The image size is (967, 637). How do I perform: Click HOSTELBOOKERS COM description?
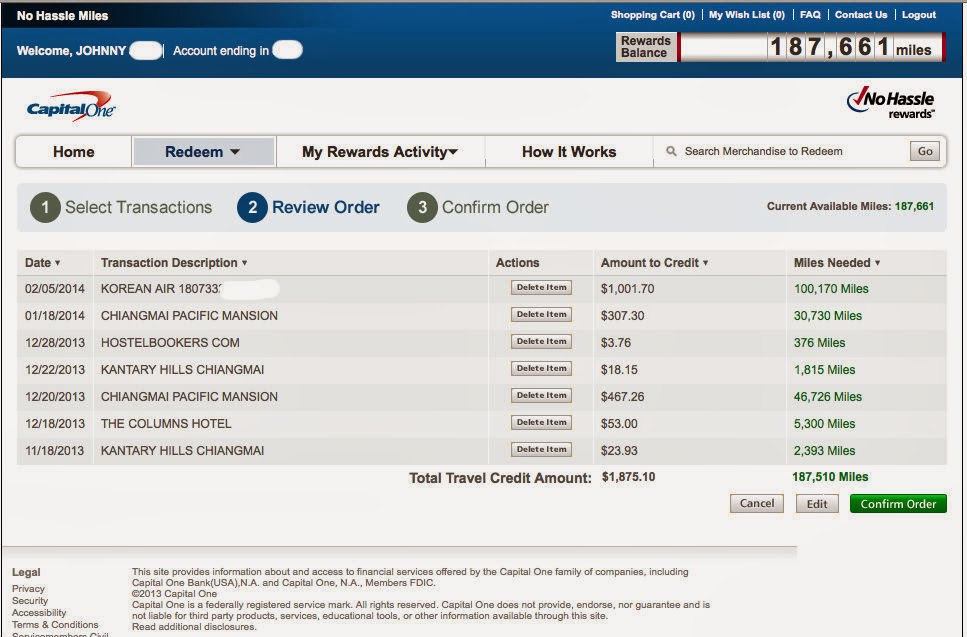coord(170,343)
